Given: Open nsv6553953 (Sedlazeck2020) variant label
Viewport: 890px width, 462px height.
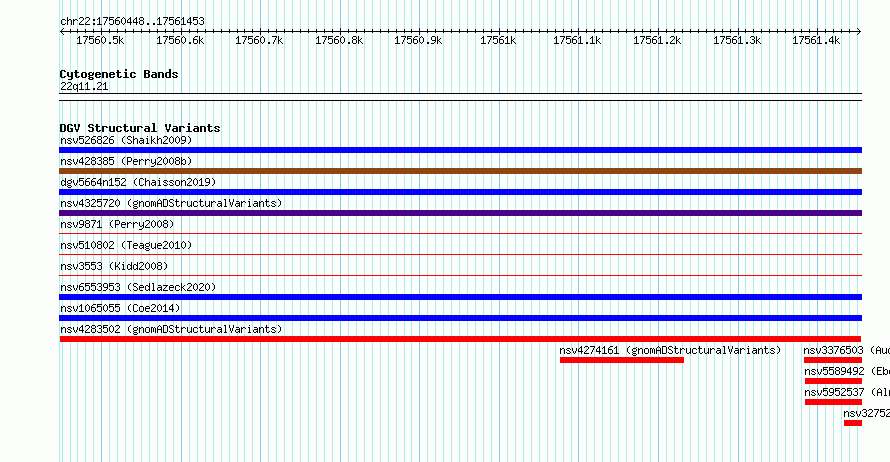Looking at the screenshot, I should click(138, 287).
